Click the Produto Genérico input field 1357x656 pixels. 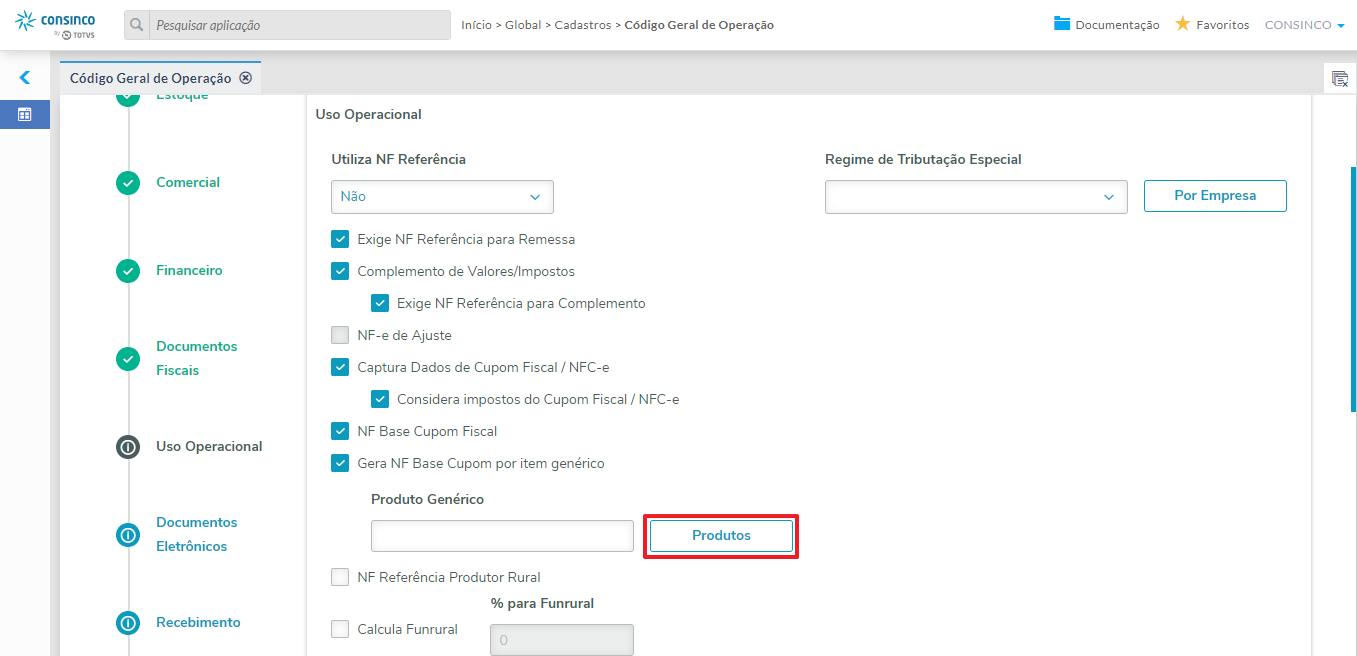pos(502,536)
